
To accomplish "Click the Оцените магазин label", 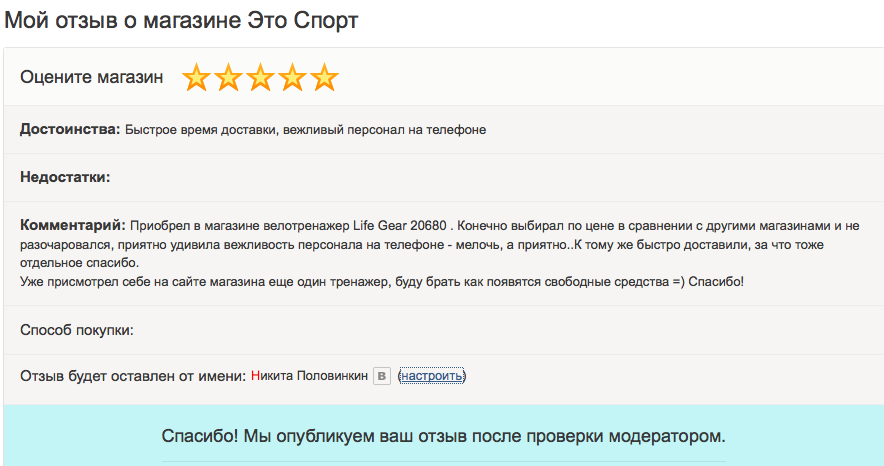I will [91, 77].
